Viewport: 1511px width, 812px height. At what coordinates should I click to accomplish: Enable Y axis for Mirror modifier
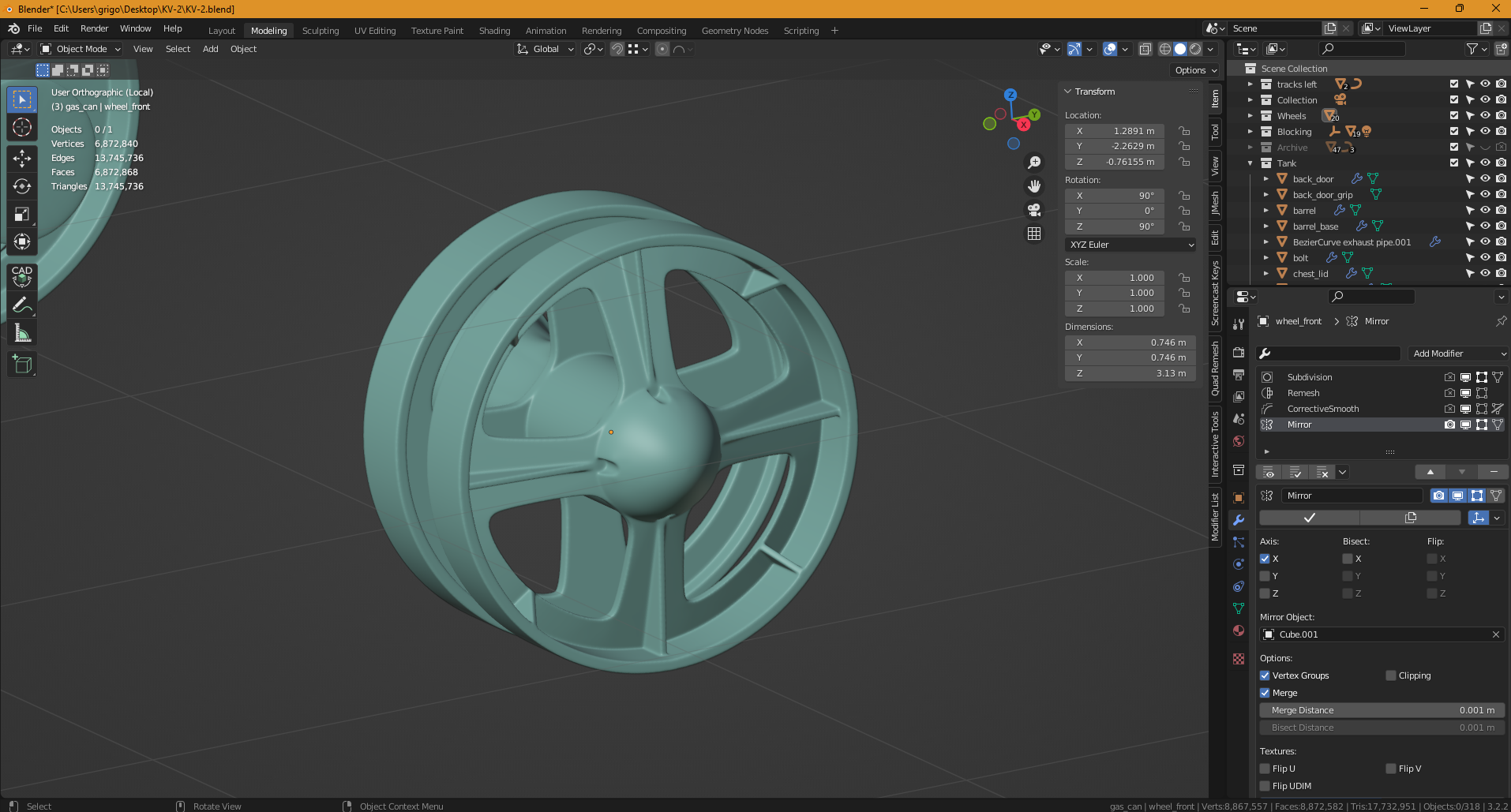[1265, 576]
